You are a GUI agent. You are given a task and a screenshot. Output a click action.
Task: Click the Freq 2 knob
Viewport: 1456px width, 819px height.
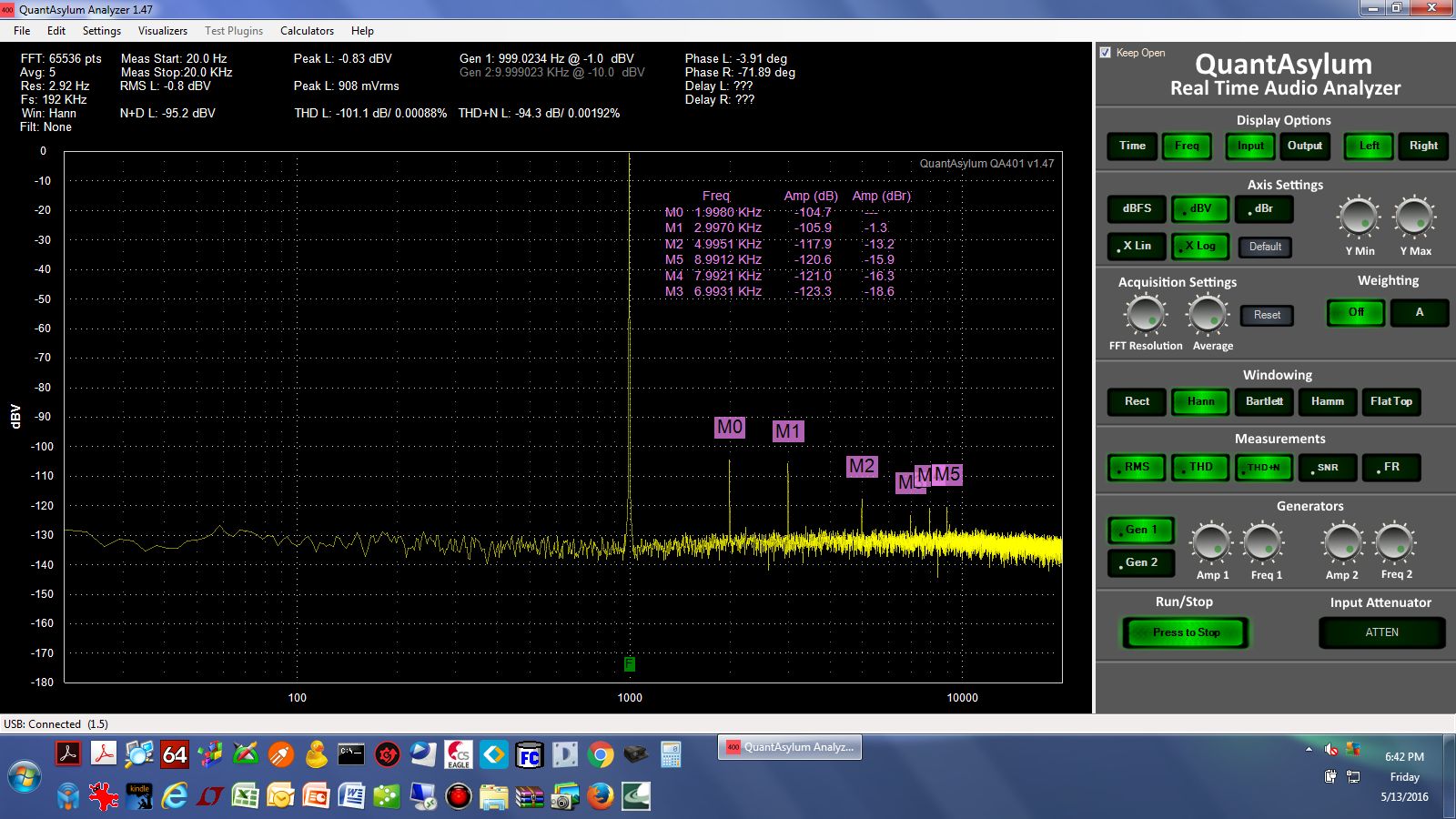(1395, 543)
